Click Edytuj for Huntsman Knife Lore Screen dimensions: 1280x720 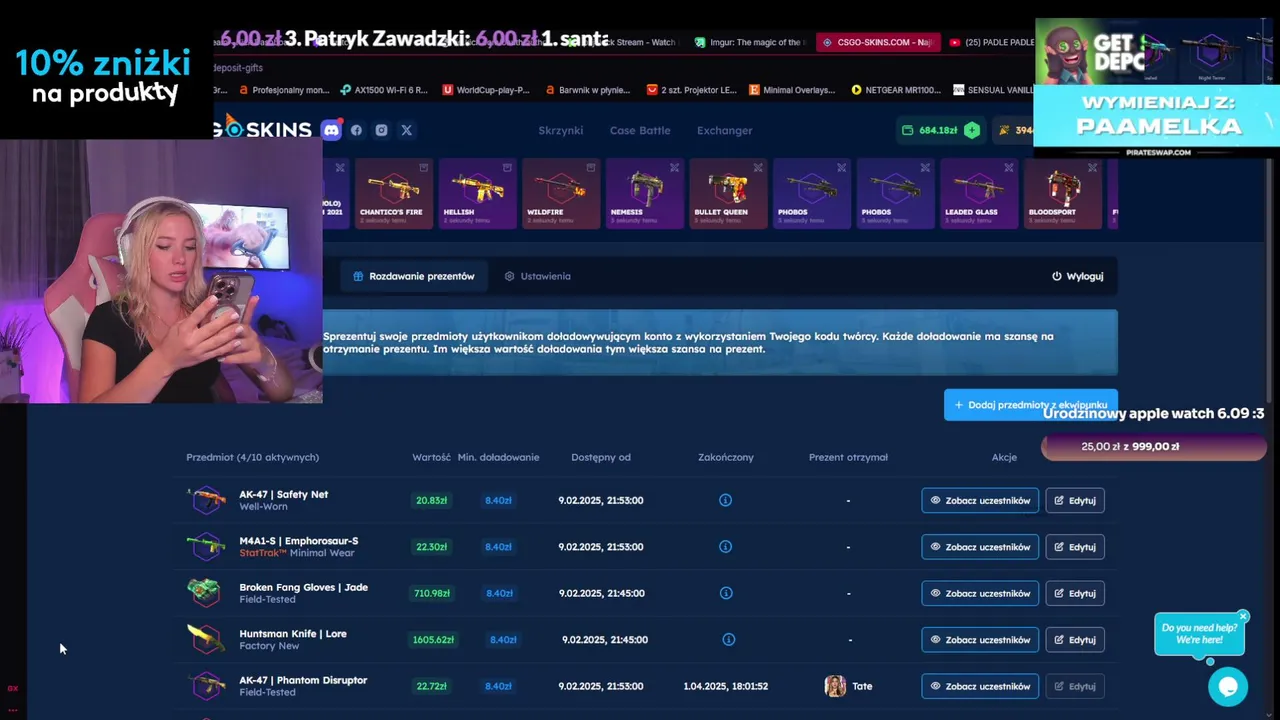click(1075, 640)
